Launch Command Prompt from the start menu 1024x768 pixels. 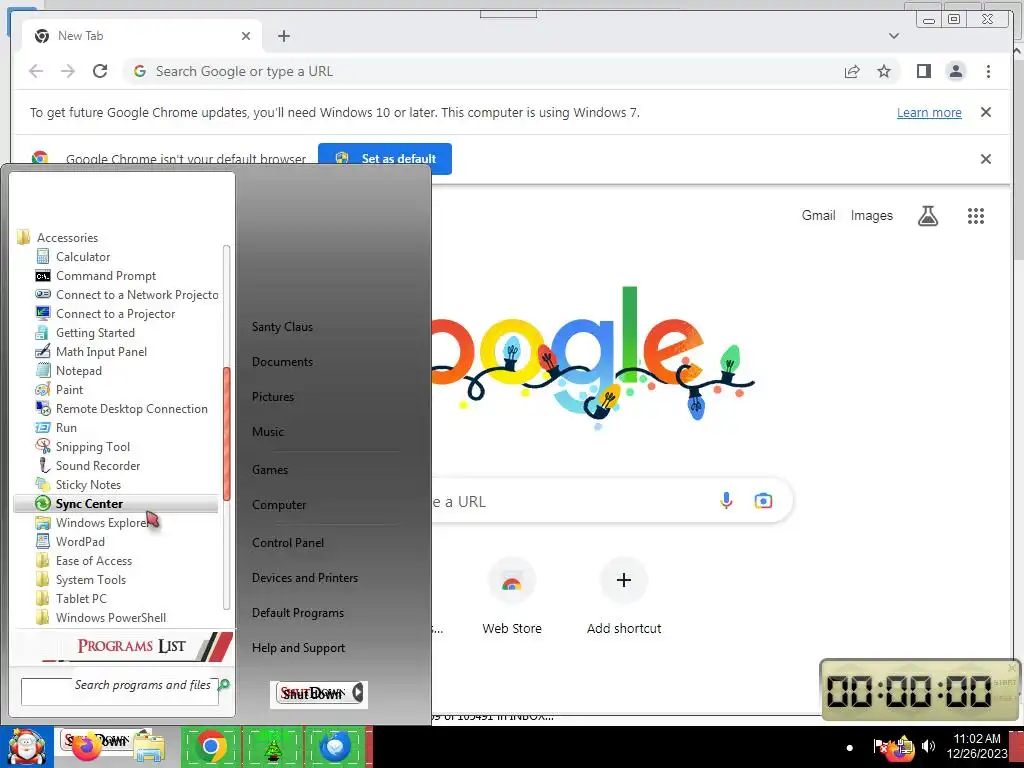click(x=105, y=276)
